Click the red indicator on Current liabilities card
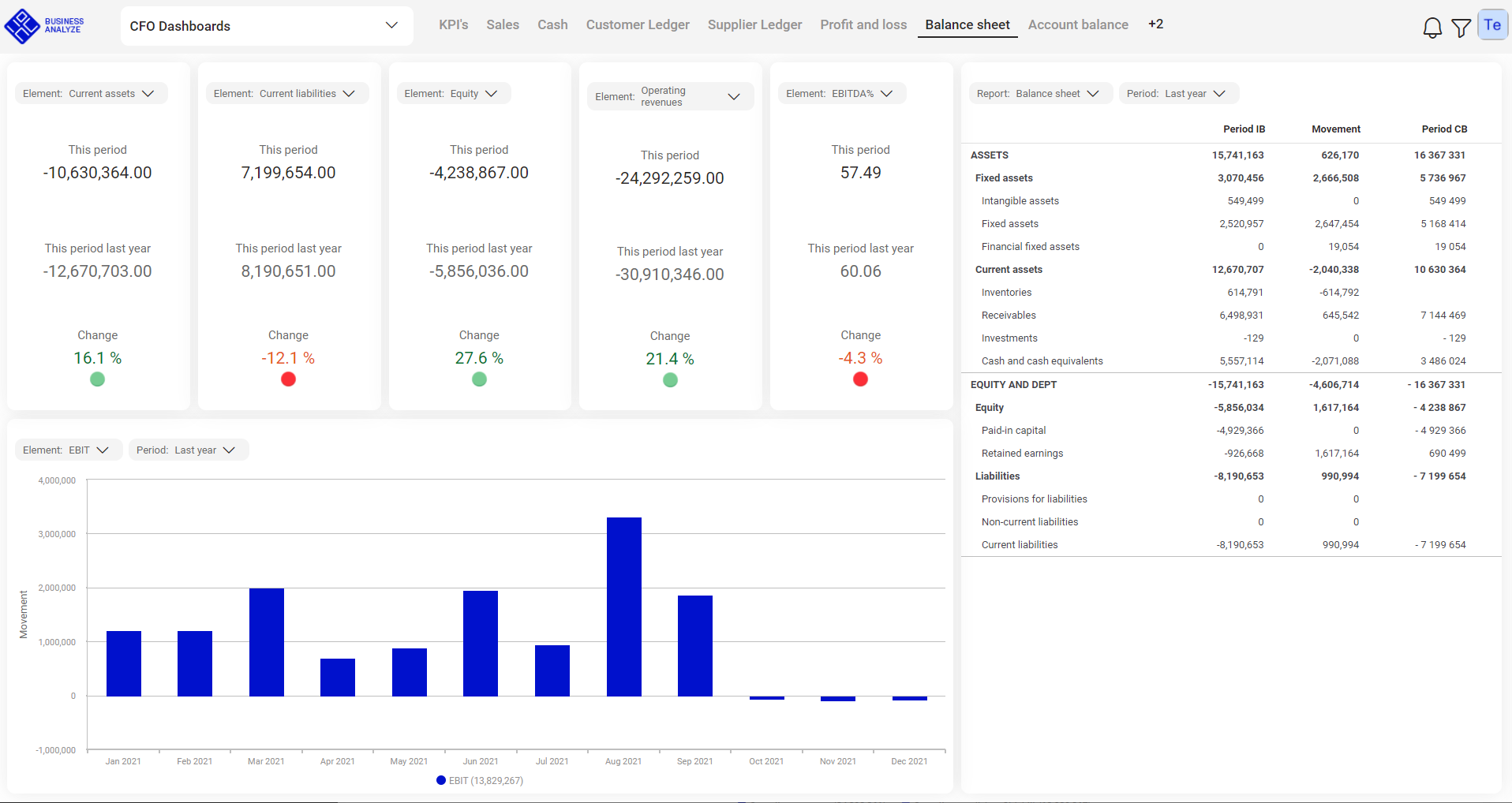 point(288,379)
